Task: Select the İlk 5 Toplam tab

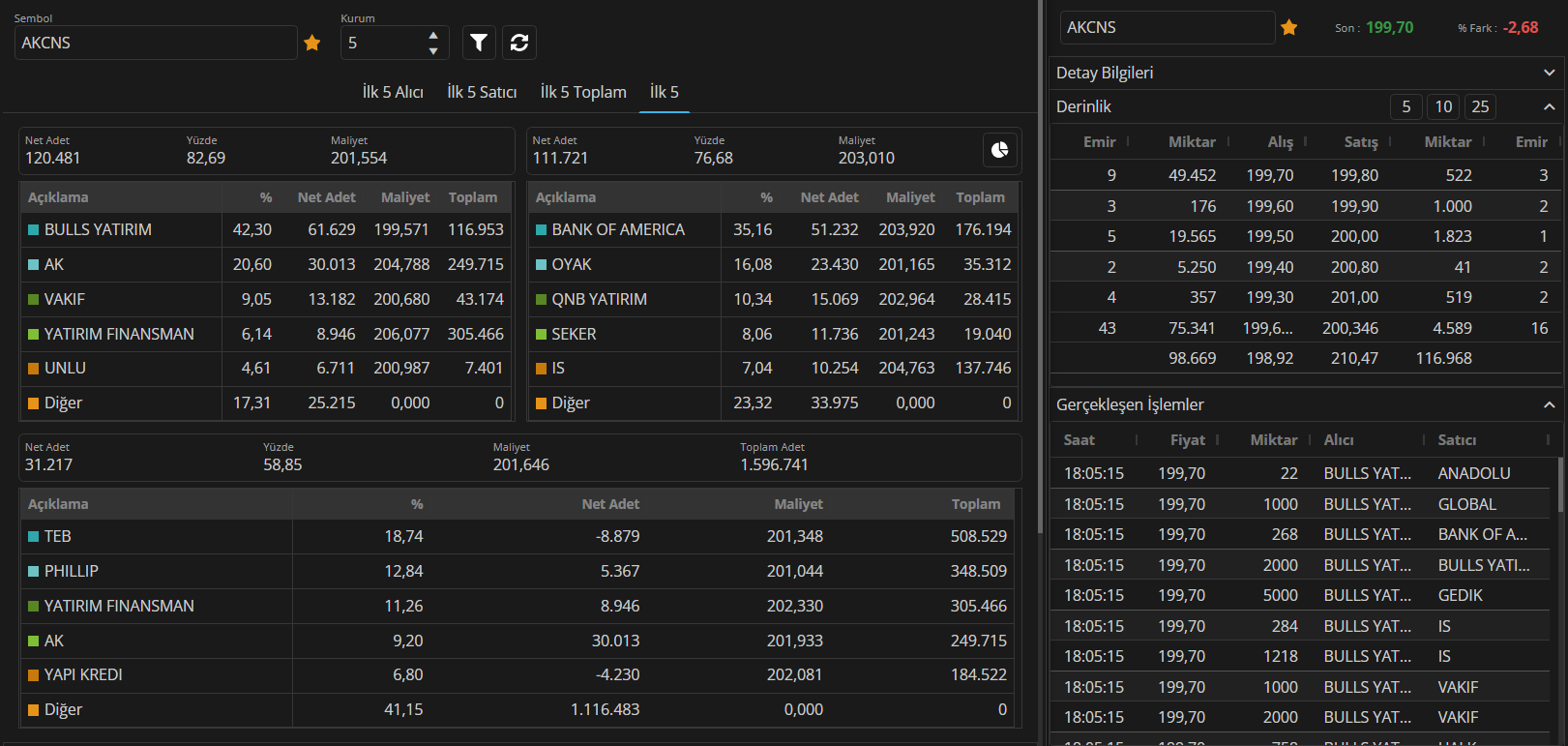Action: [583, 92]
